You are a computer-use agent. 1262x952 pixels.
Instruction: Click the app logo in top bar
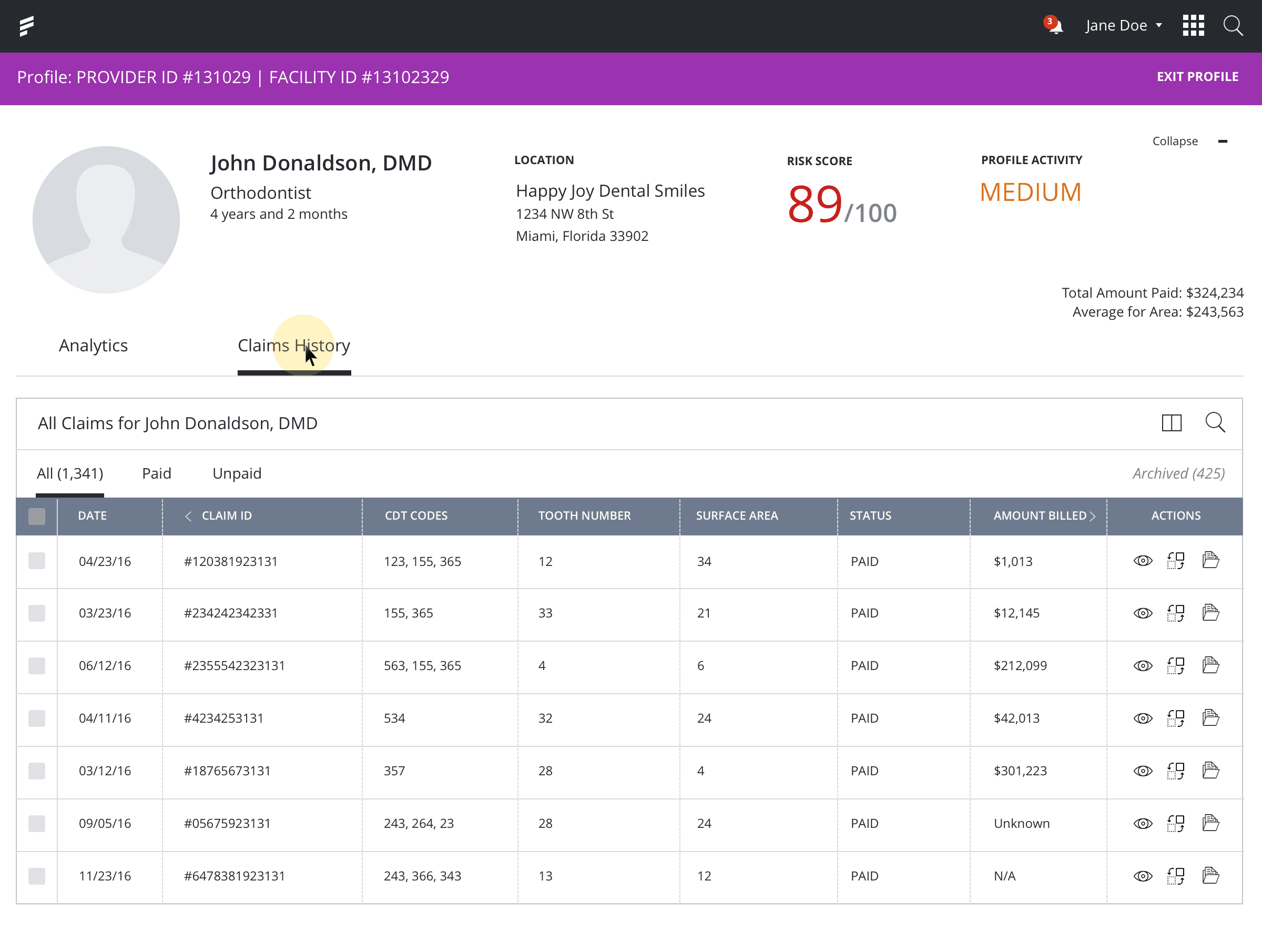tap(27, 26)
